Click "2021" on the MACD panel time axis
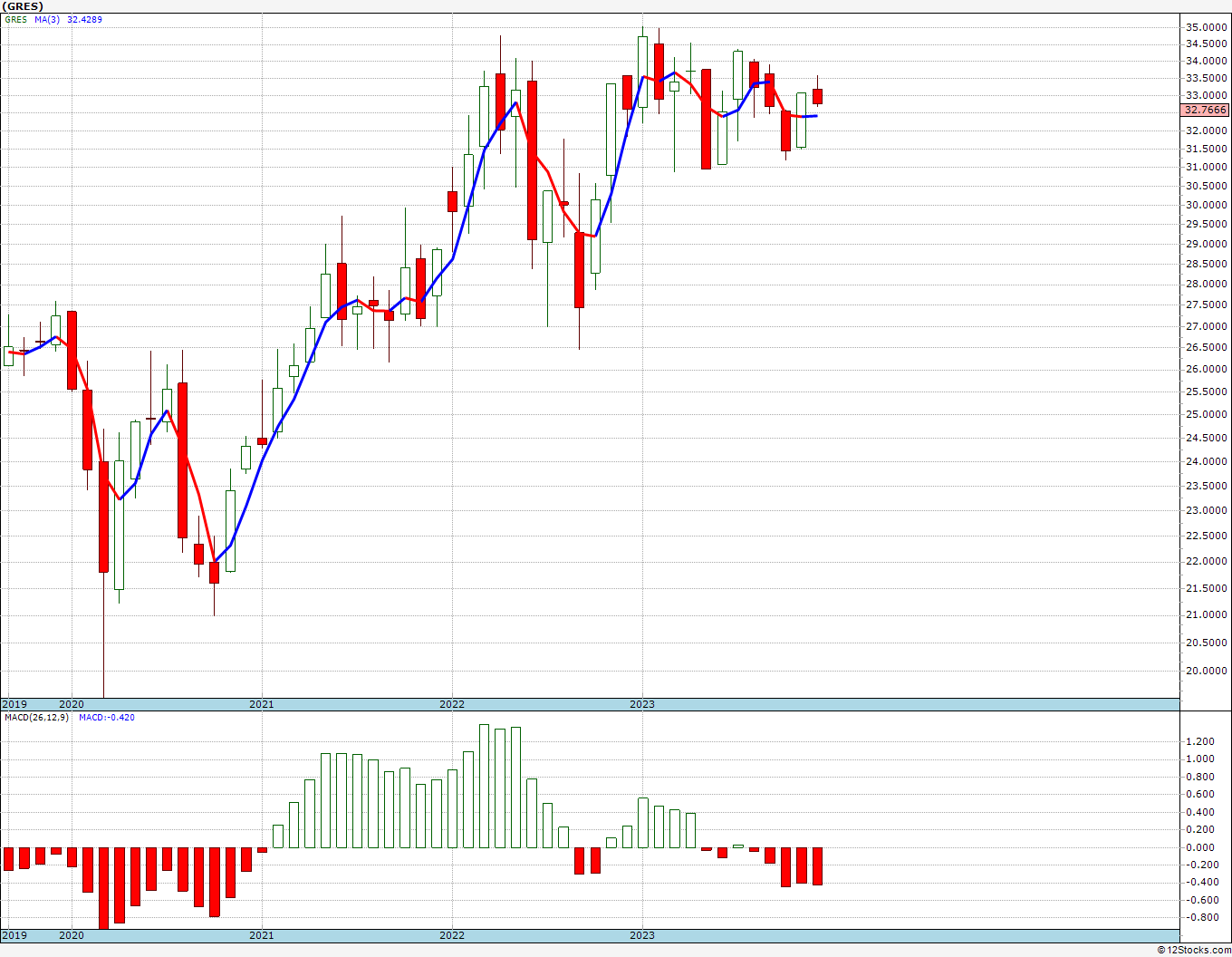 pos(262,935)
